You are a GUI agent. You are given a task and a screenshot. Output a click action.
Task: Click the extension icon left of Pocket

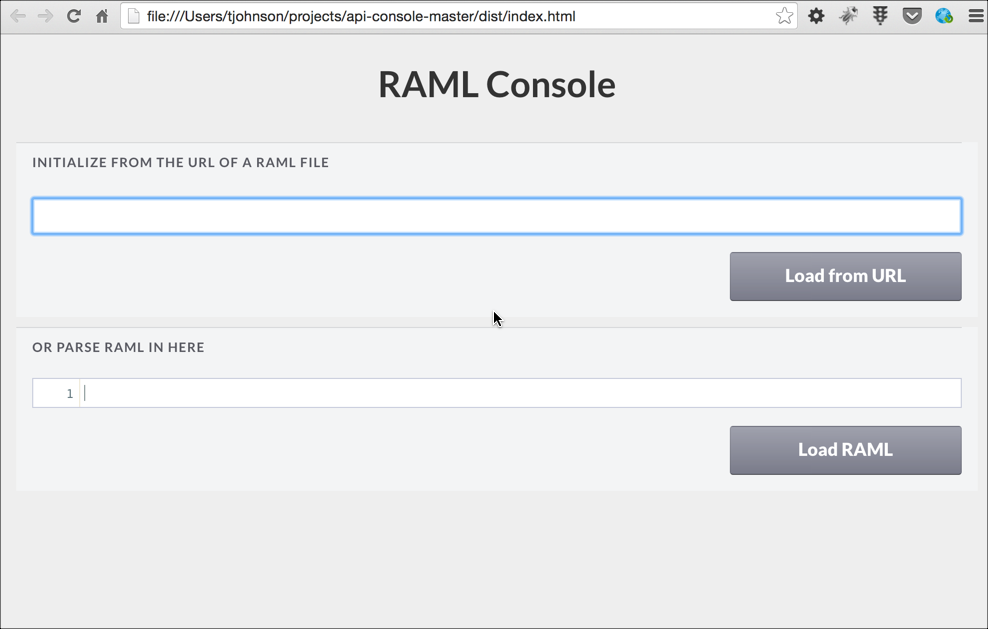tap(880, 16)
